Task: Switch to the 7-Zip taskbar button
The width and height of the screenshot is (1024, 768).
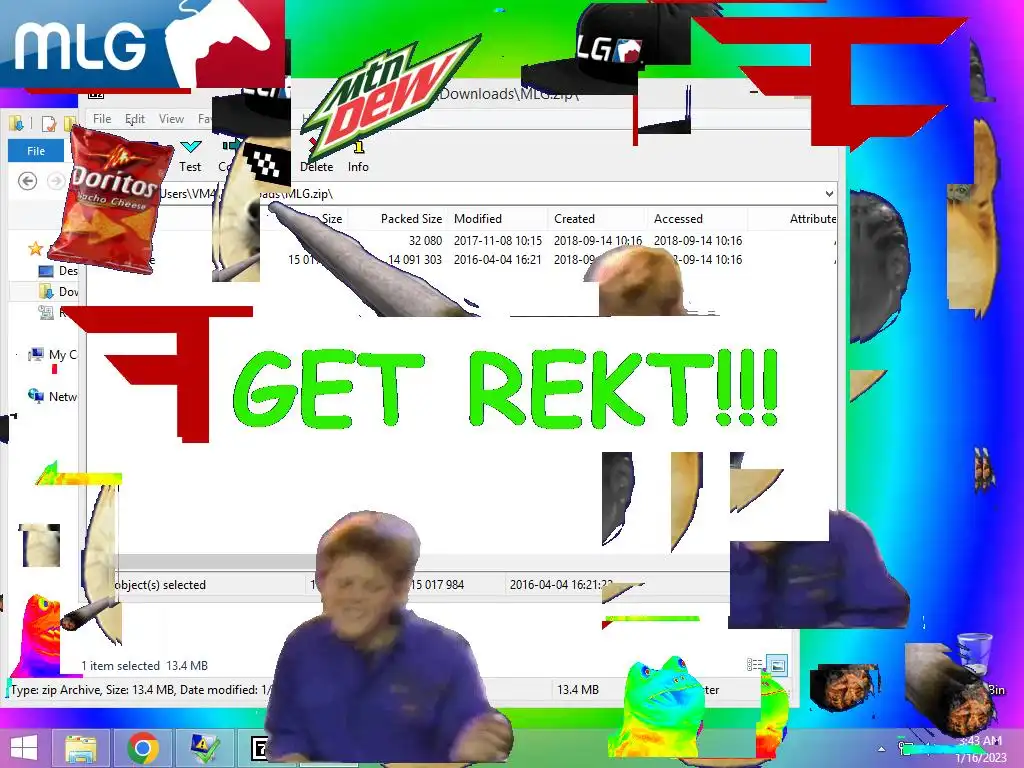Action: click(260, 748)
